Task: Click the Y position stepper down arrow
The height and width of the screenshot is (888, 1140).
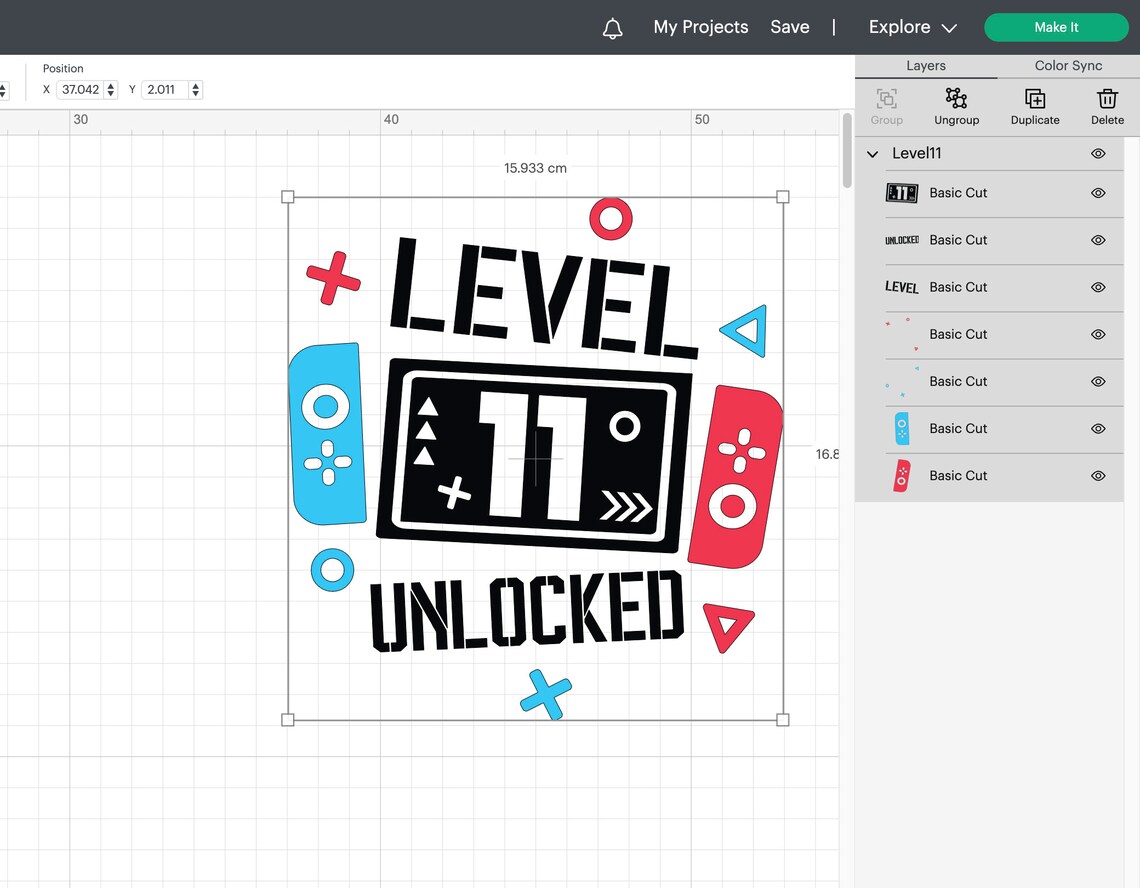Action: tap(196, 94)
